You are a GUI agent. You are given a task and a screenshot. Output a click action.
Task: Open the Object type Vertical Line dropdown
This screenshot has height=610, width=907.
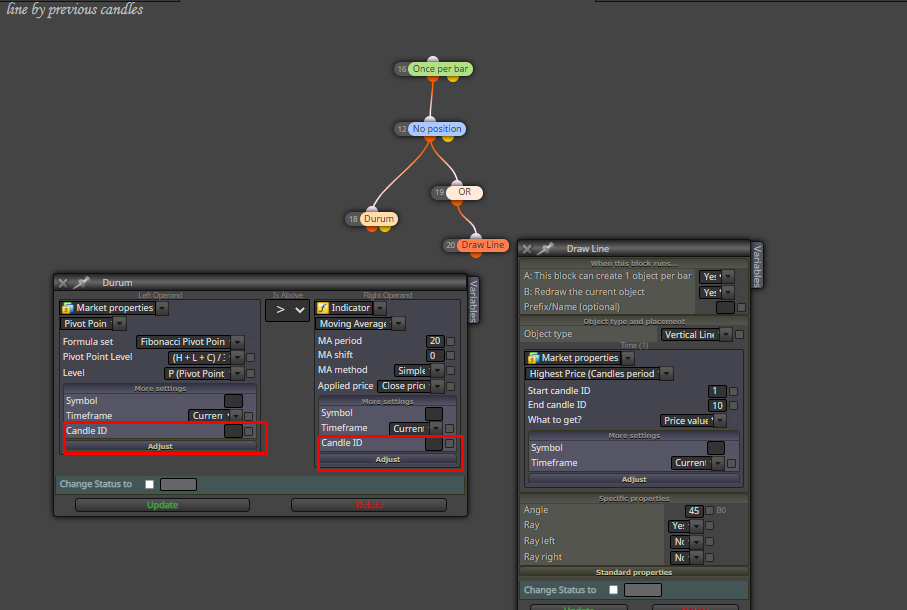[725, 334]
